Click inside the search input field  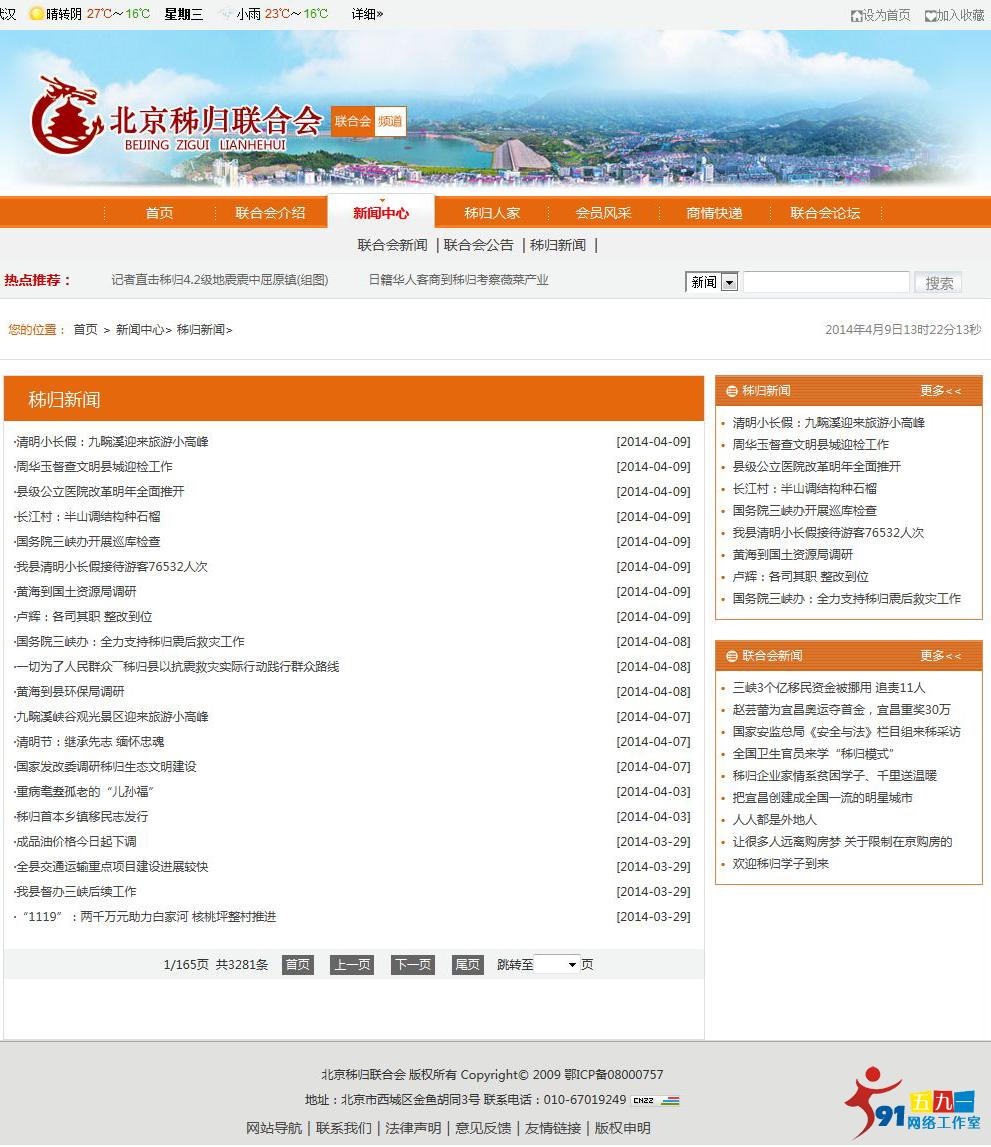[x=825, y=282]
